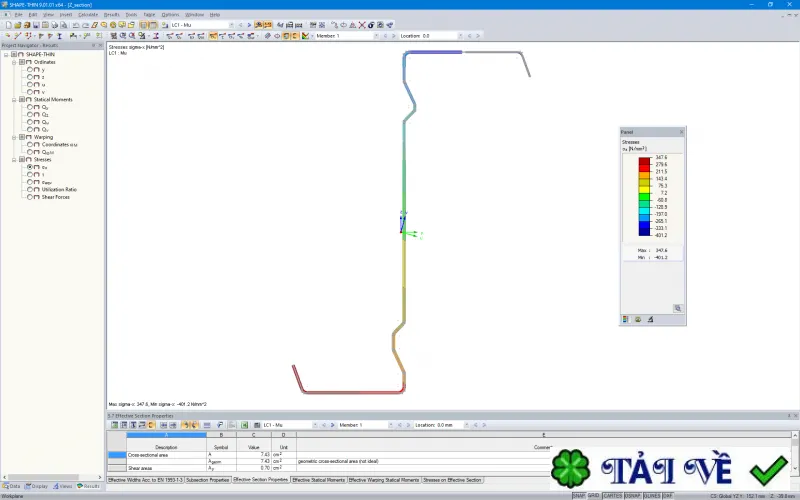Click the Open folder icon in toolbar
Image resolution: width=800 pixels, height=500 pixels.
point(18,24)
